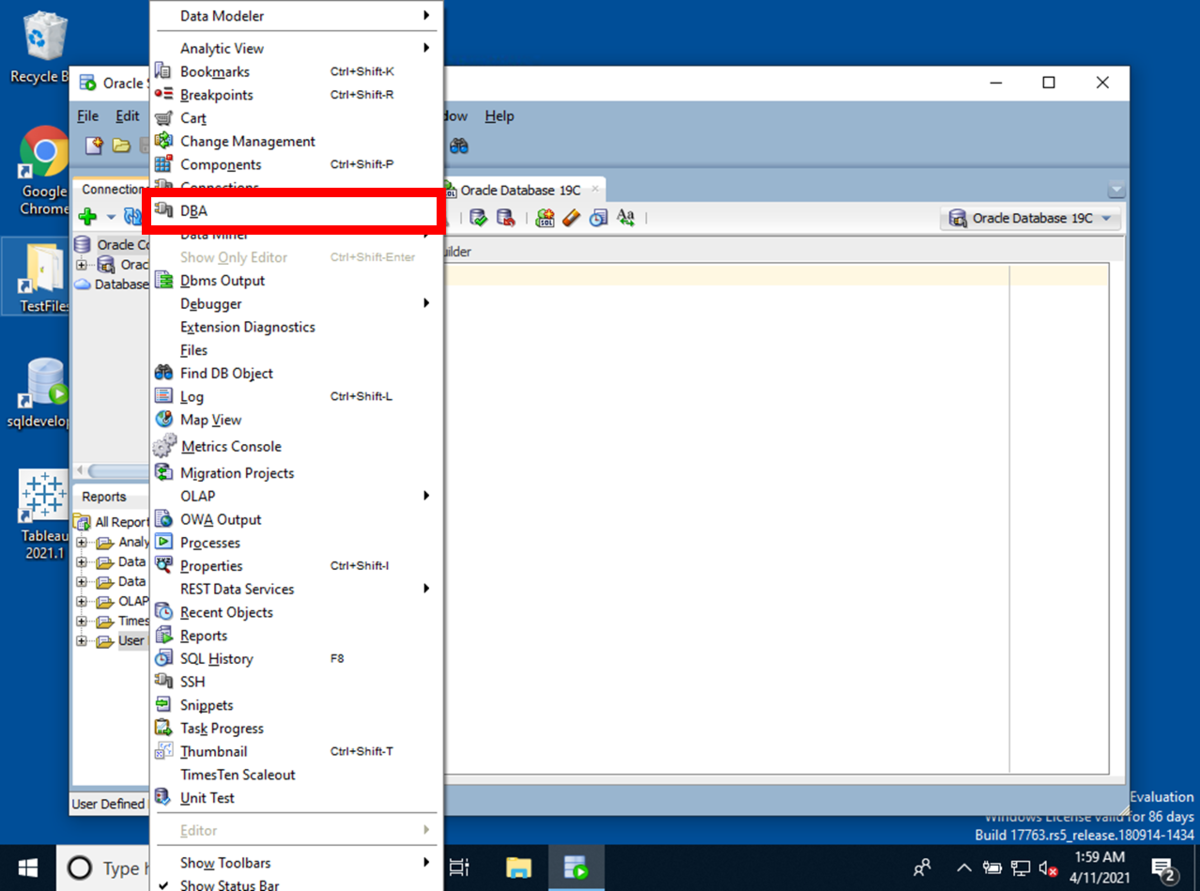Choose Breakpoints menu item
Image resolution: width=1200 pixels, height=891 pixels.
(296, 95)
